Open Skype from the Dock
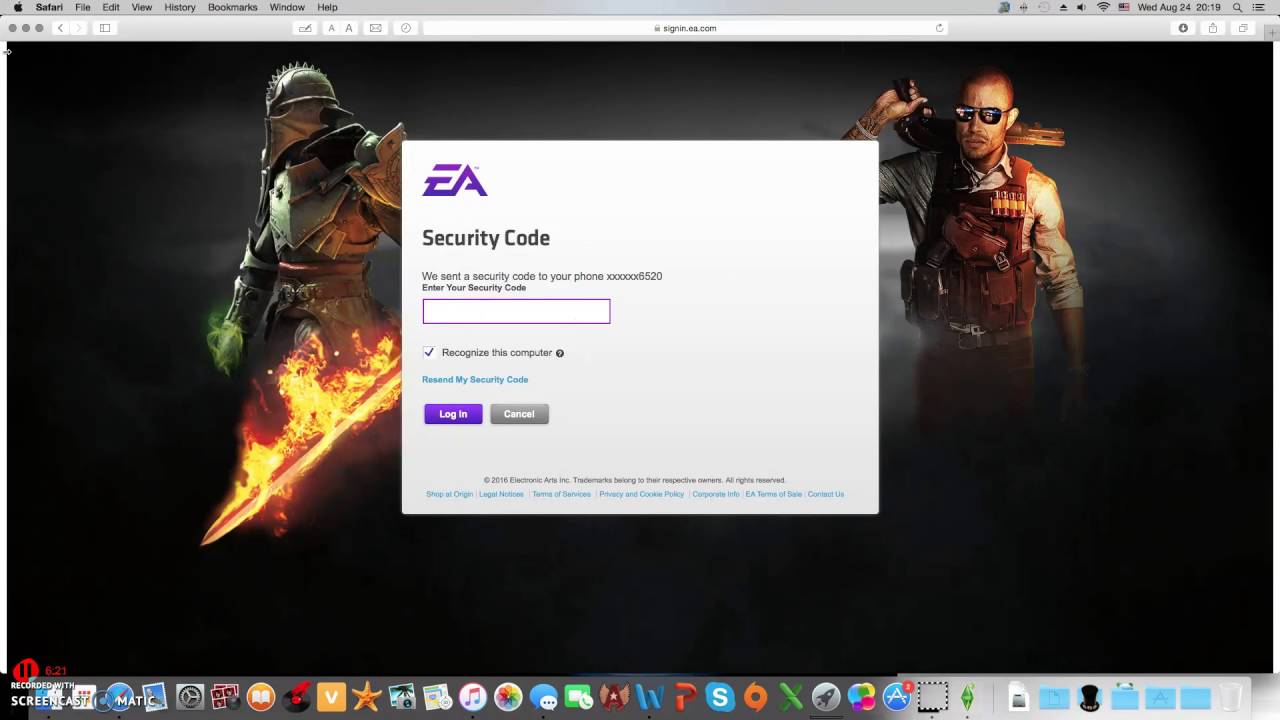Viewport: 1280px width, 720px height. click(x=720, y=697)
